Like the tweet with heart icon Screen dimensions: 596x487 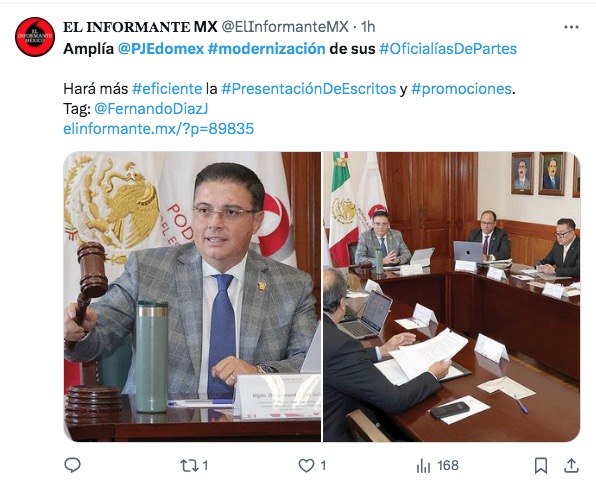pos(306,465)
